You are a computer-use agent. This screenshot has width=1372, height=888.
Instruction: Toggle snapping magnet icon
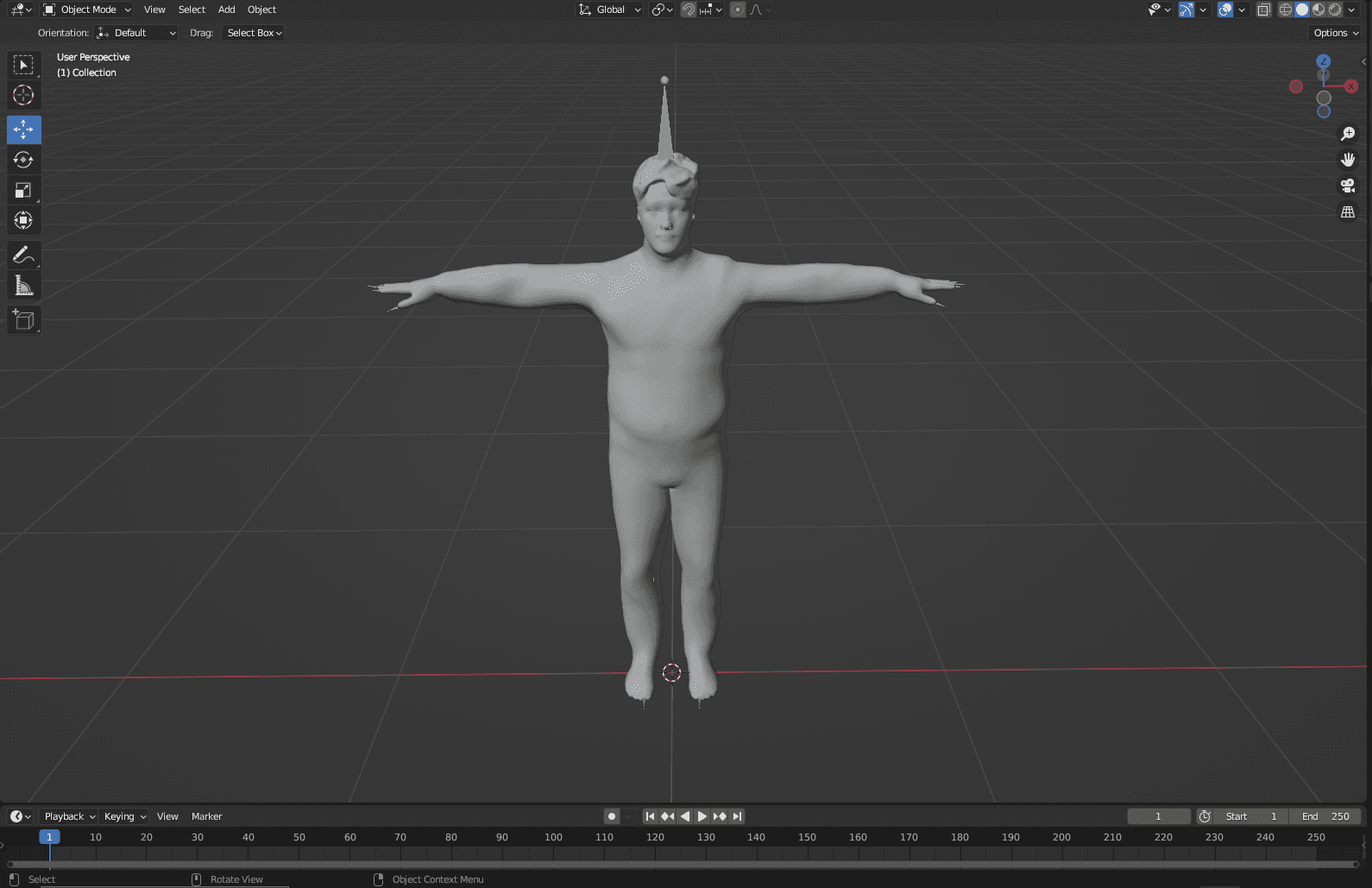[x=688, y=9]
